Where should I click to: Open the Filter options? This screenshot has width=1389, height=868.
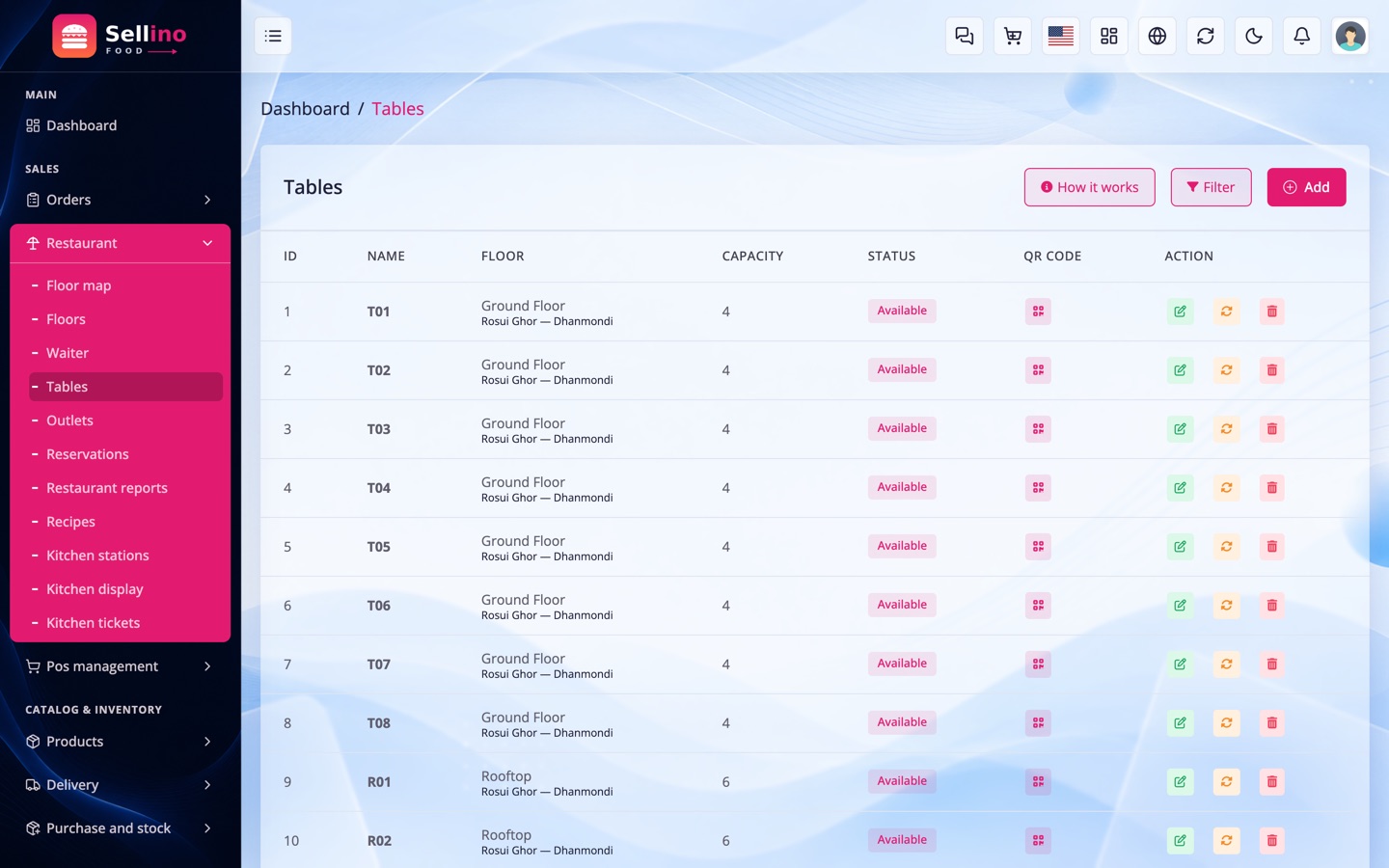(1212, 187)
